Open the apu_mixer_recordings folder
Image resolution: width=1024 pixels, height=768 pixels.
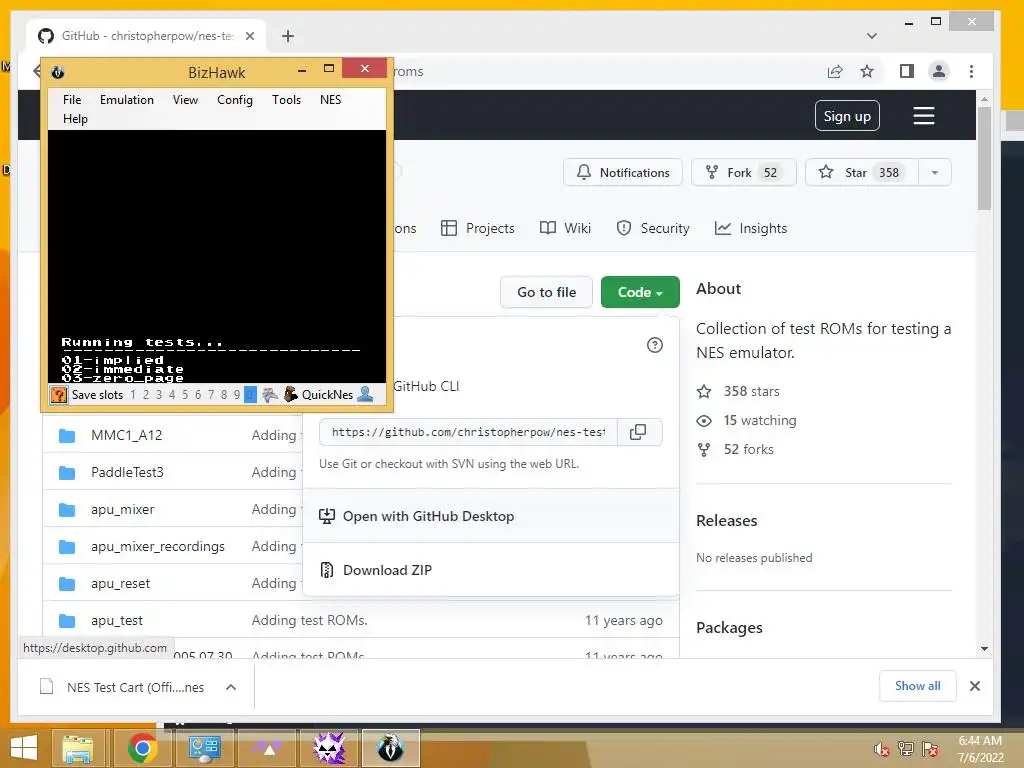click(158, 547)
